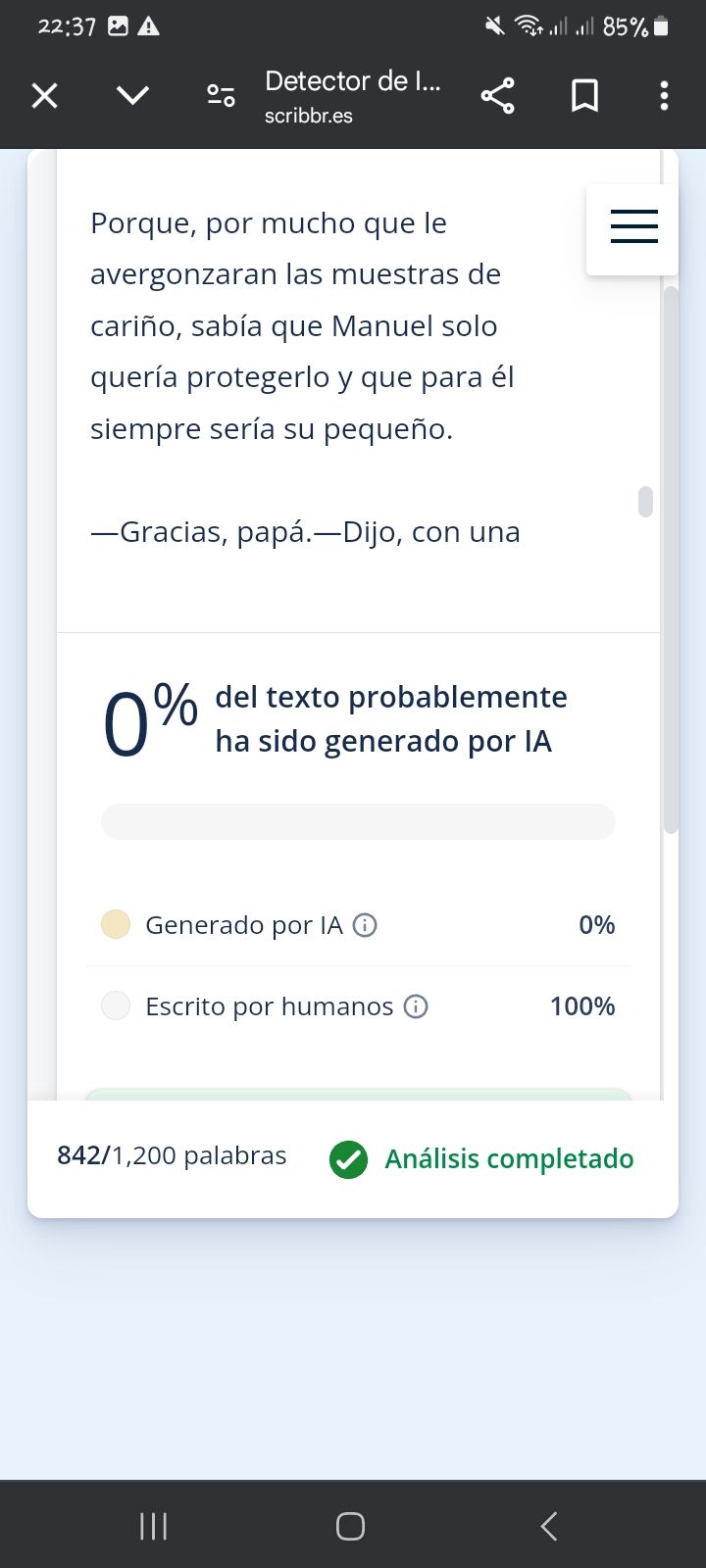This screenshot has width=706, height=1568.
Task: Open Android recent apps button
Action: 154,1526
